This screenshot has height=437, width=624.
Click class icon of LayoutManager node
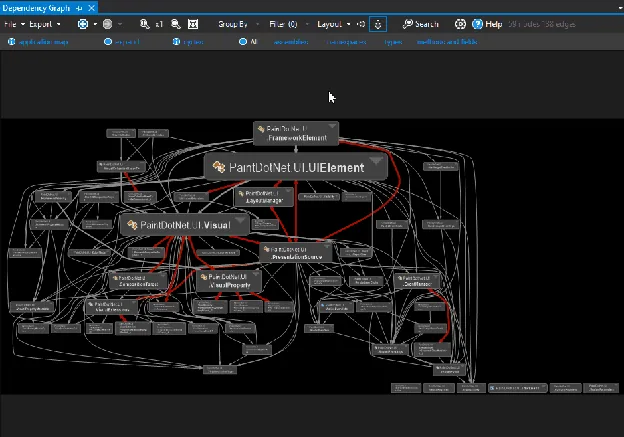click(x=241, y=194)
